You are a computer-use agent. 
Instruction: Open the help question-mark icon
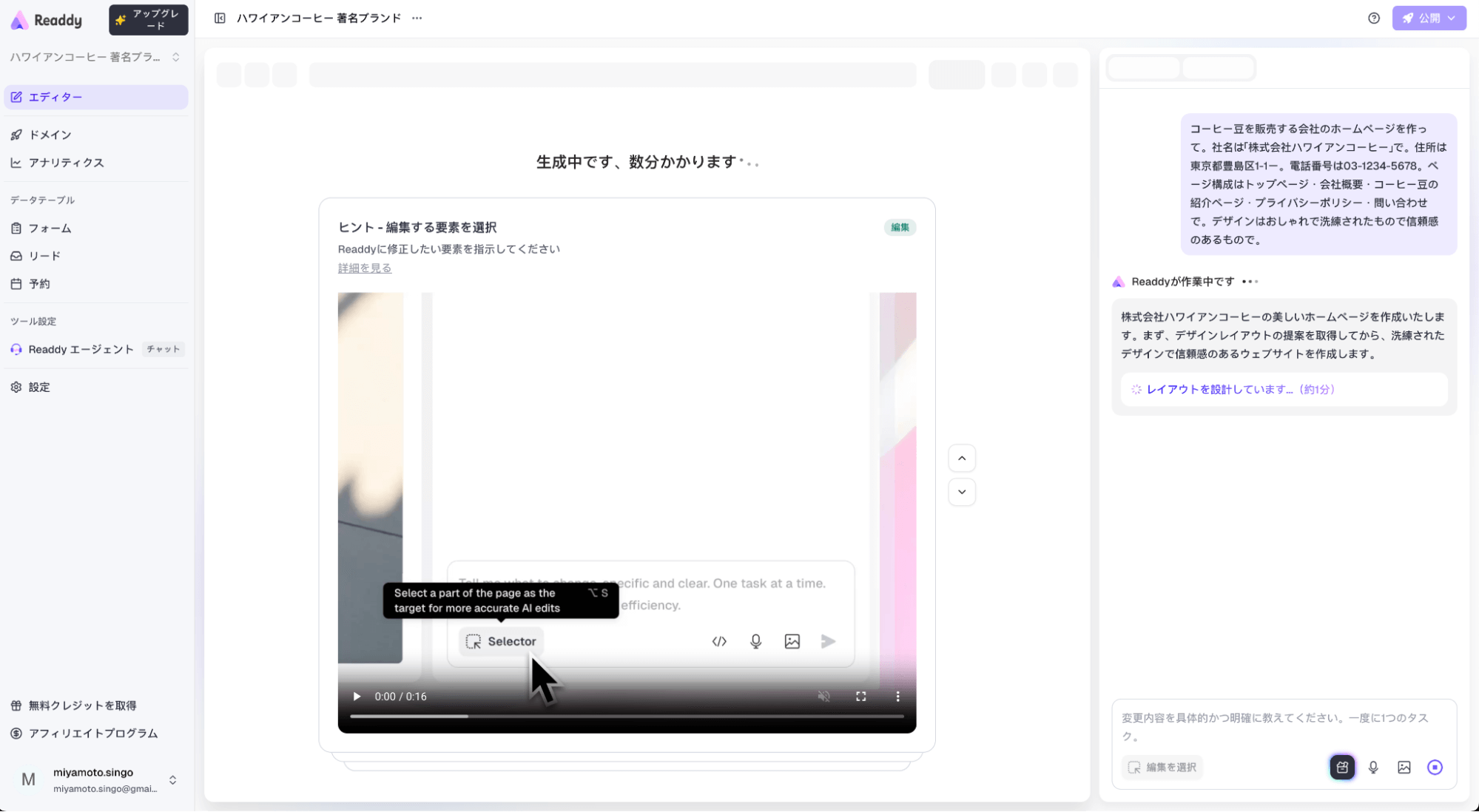(1374, 18)
